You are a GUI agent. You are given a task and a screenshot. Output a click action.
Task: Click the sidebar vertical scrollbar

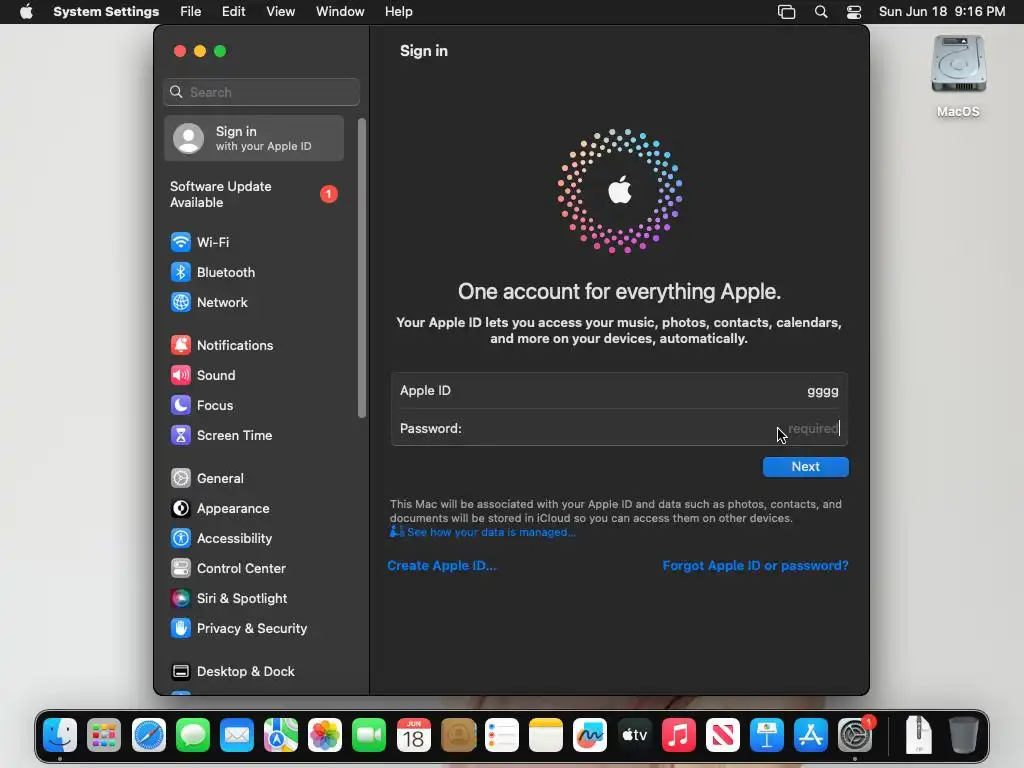pyautogui.click(x=362, y=268)
